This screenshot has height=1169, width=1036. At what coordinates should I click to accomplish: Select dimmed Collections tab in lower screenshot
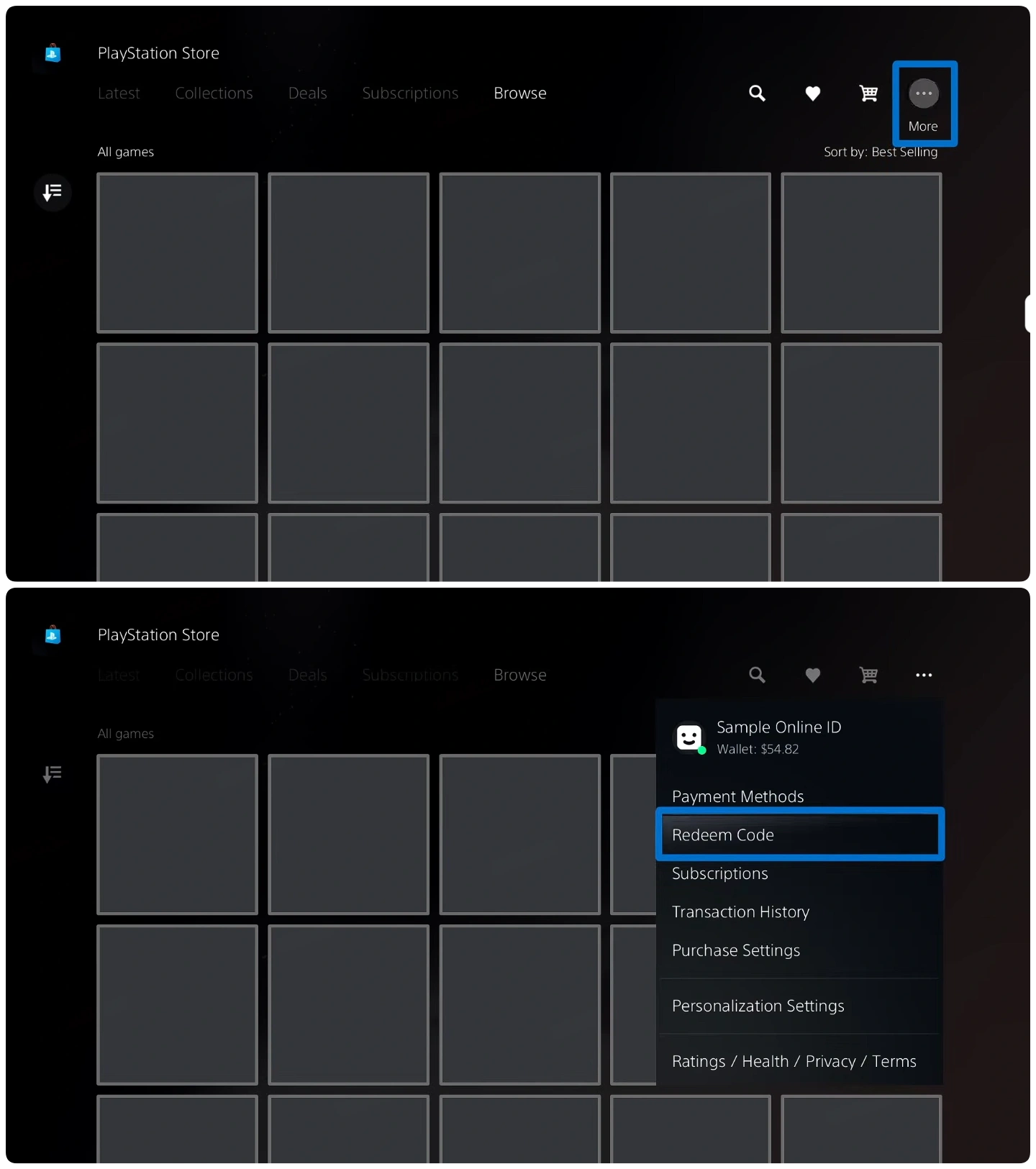pos(214,676)
